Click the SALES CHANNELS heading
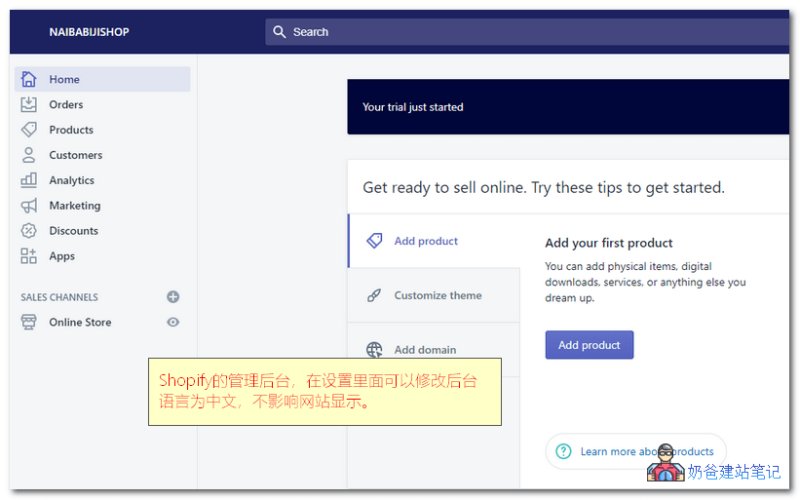This screenshot has width=800, height=500. pyautogui.click(x=59, y=297)
